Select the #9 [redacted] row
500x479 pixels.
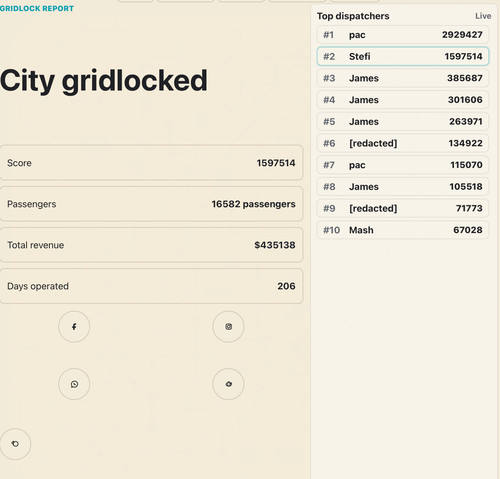click(403, 208)
